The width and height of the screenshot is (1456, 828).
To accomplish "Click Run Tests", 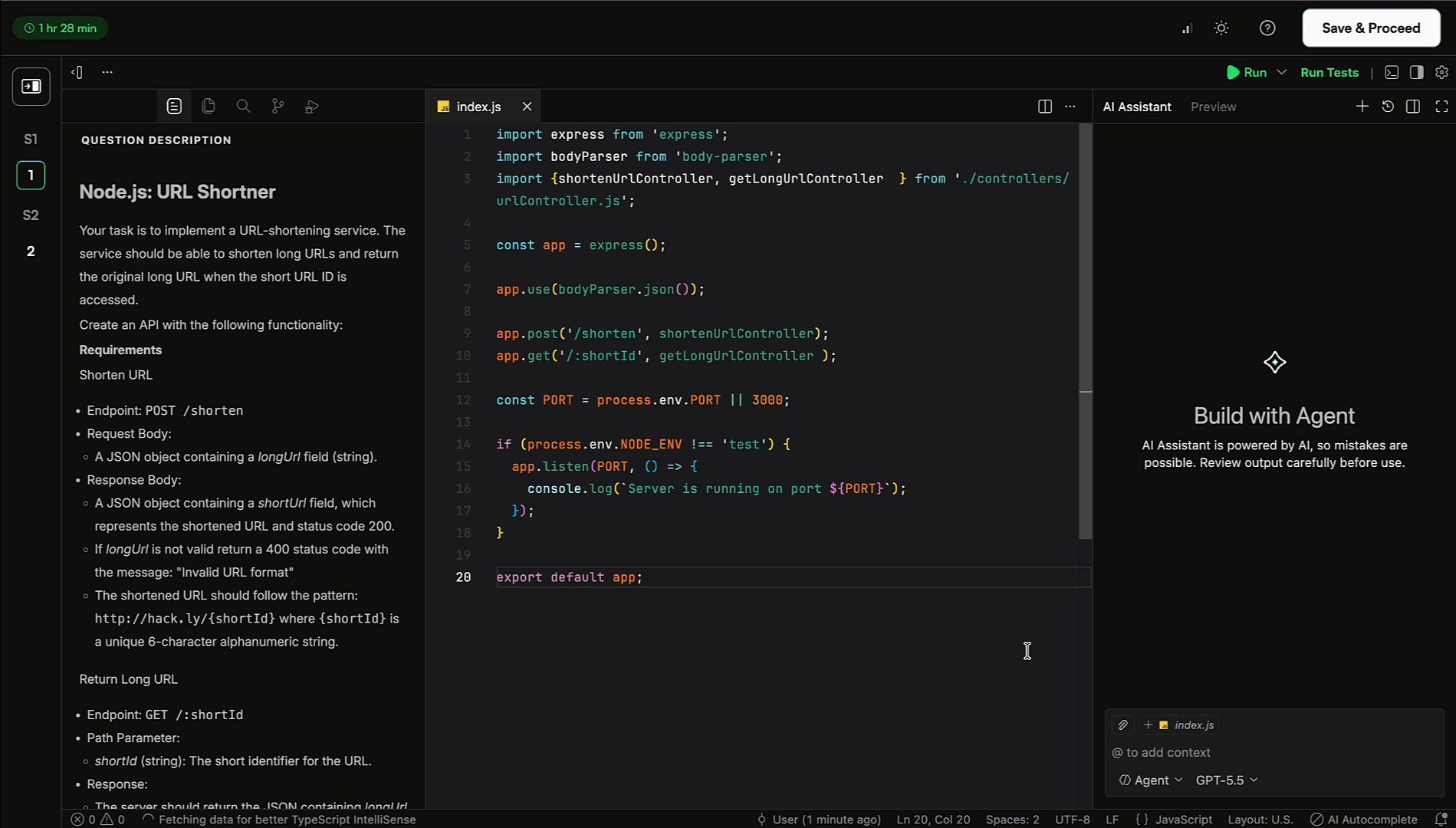I will [x=1329, y=72].
